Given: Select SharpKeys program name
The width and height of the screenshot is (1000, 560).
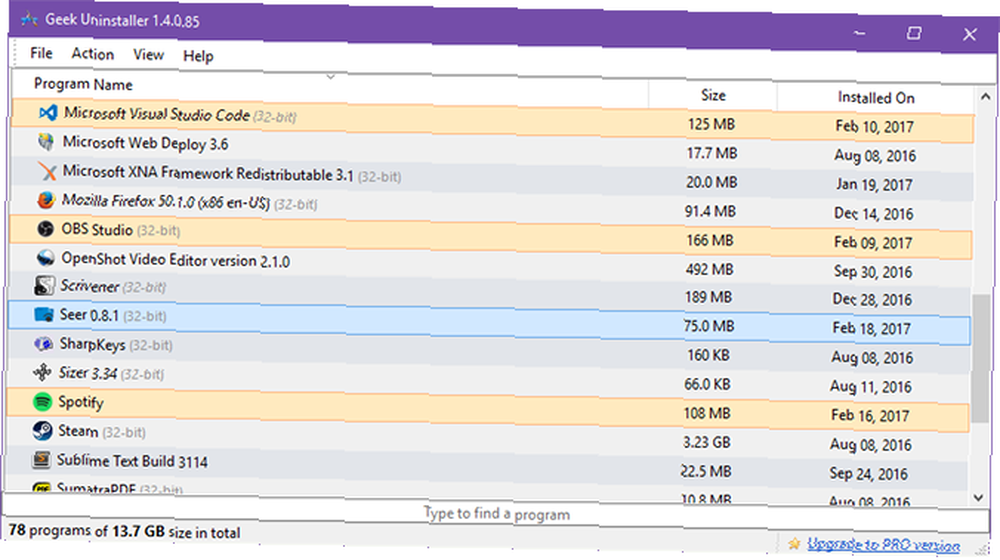Looking at the screenshot, I should click(x=92, y=344).
